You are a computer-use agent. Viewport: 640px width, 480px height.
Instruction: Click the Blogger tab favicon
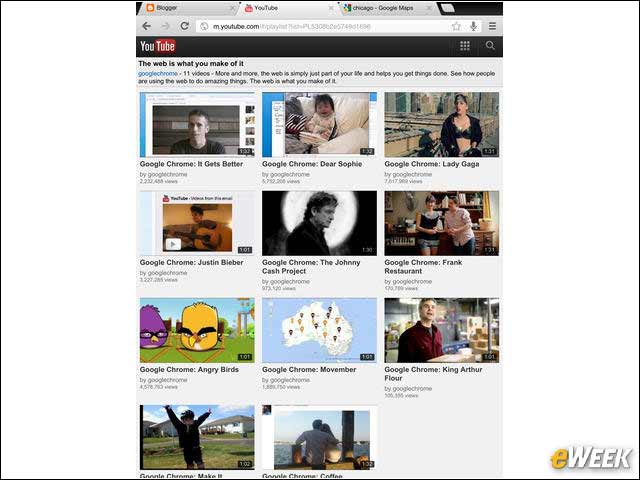click(x=150, y=8)
